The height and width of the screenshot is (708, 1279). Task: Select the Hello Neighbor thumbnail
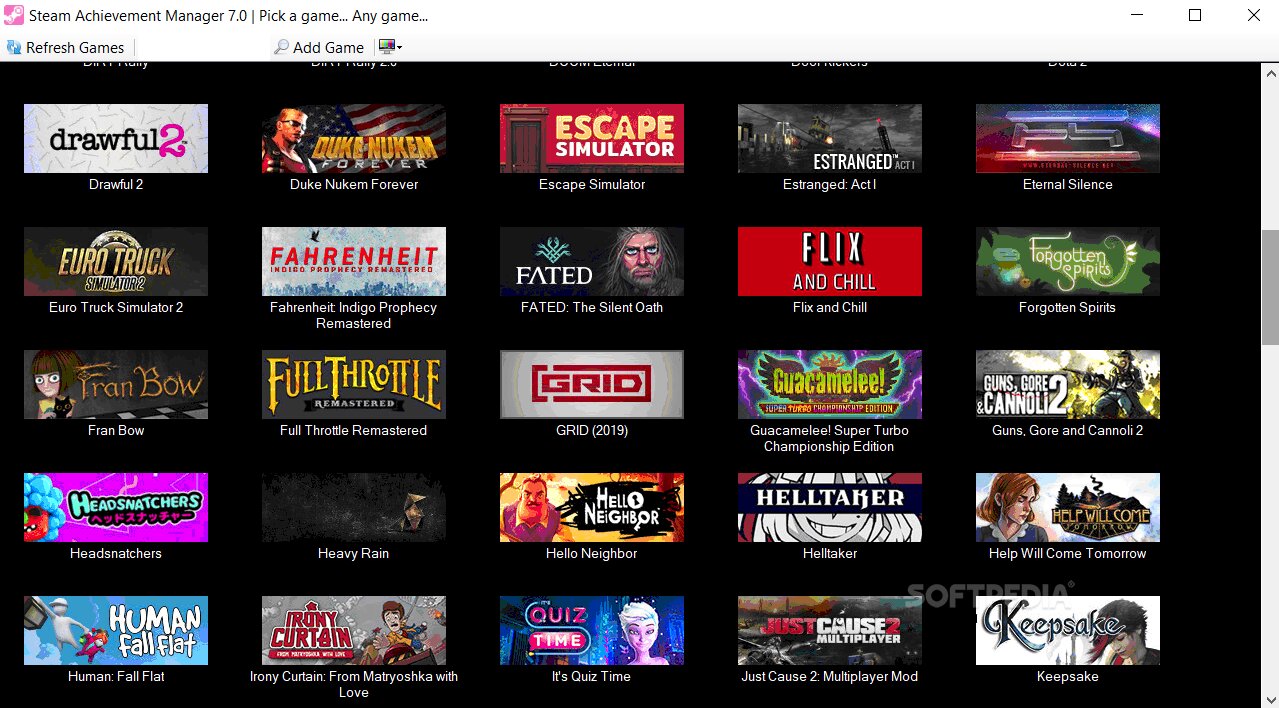coord(592,507)
